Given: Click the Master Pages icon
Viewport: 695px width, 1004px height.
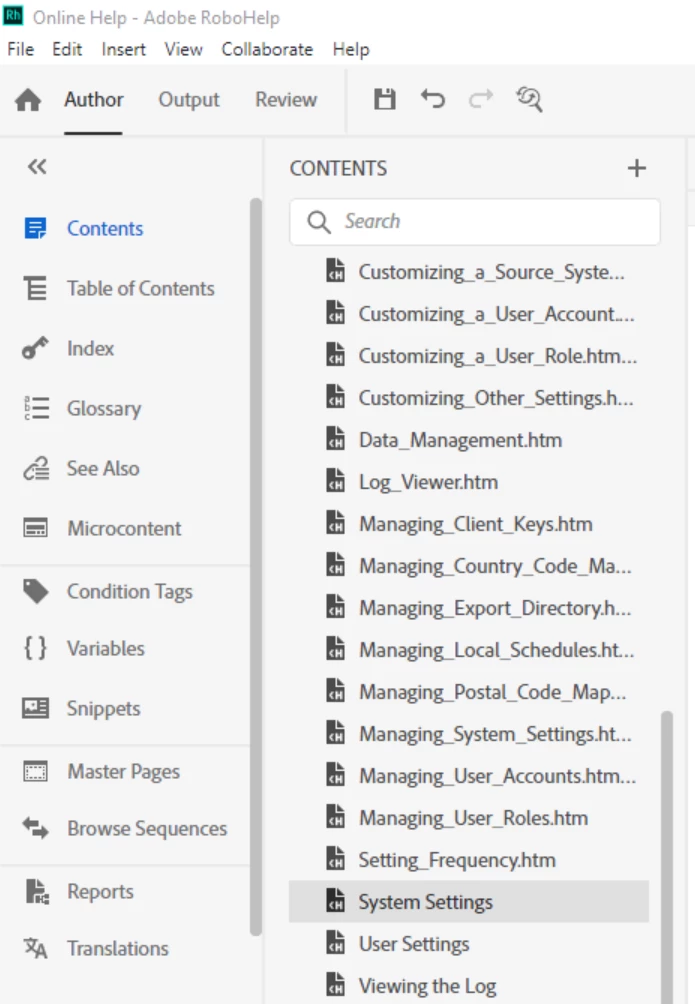Looking at the screenshot, I should 35,772.
